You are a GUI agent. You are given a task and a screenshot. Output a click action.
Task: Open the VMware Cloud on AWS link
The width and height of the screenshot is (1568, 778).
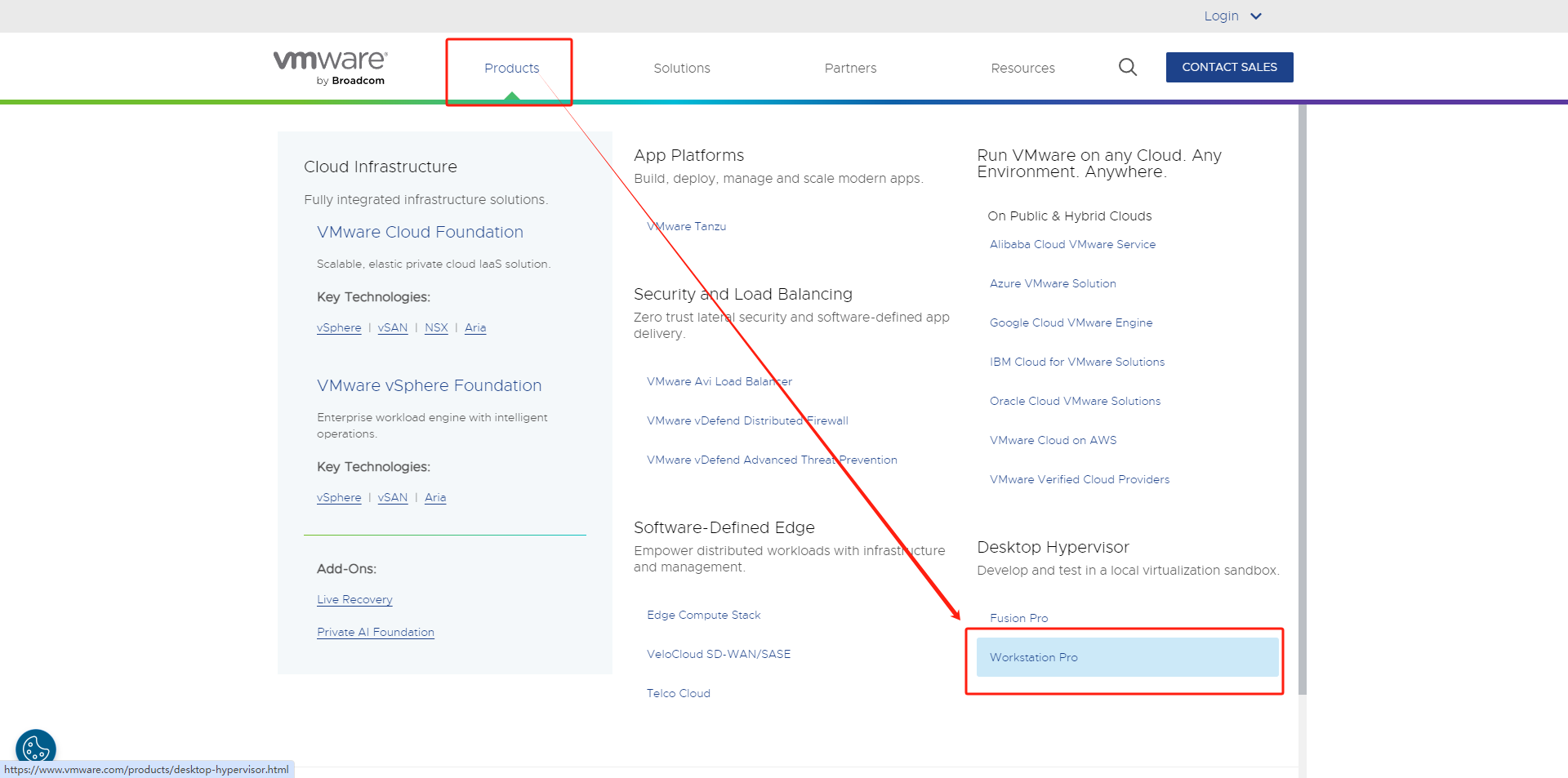click(x=1053, y=440)
